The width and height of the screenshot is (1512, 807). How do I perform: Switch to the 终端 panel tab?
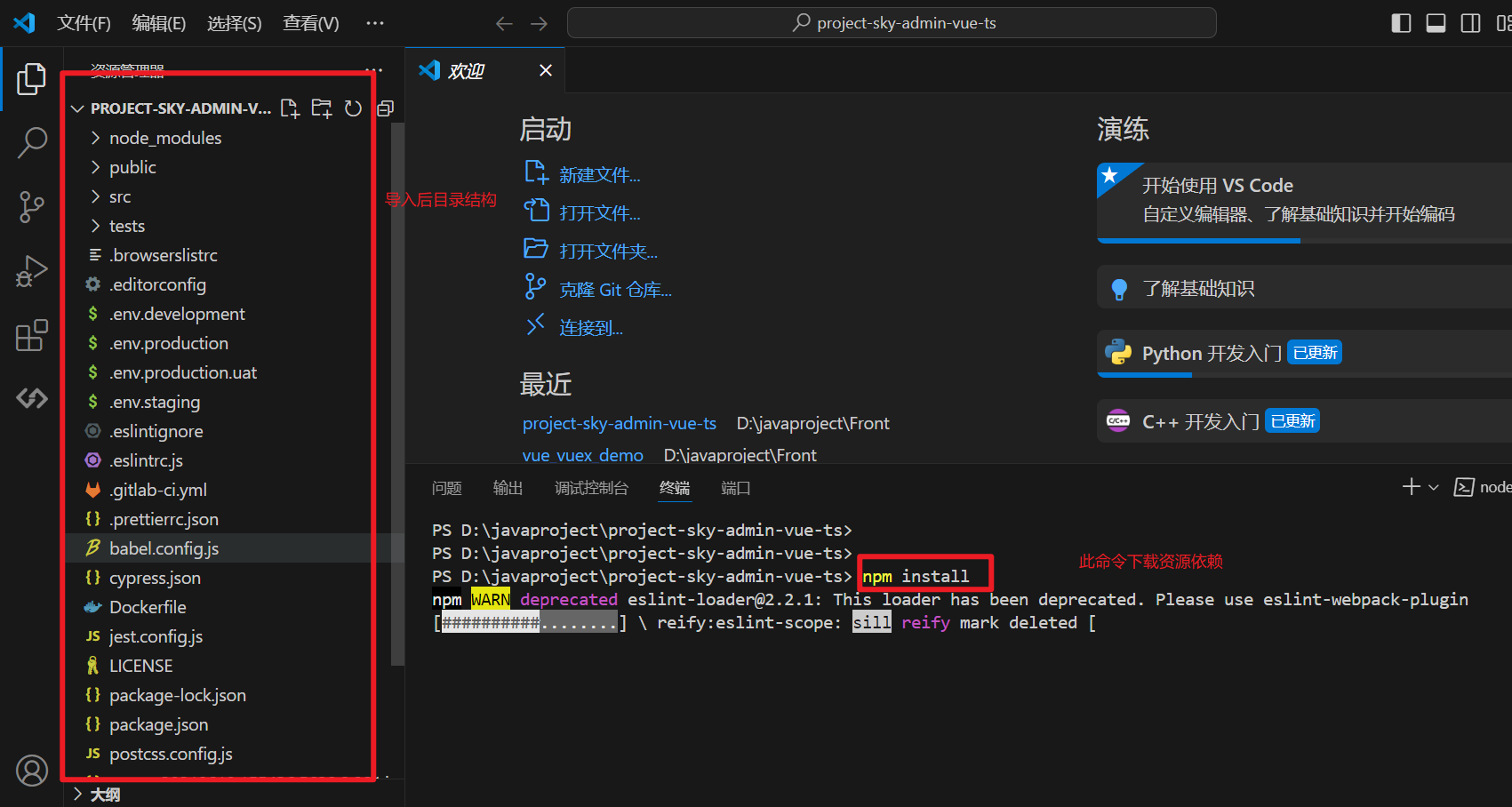point(675,488)
